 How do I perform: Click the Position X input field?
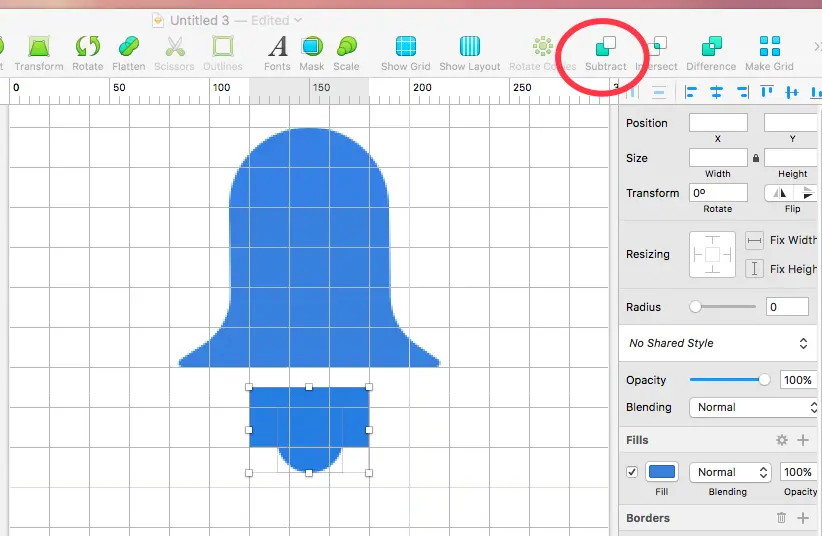click(x=718, y=123)
